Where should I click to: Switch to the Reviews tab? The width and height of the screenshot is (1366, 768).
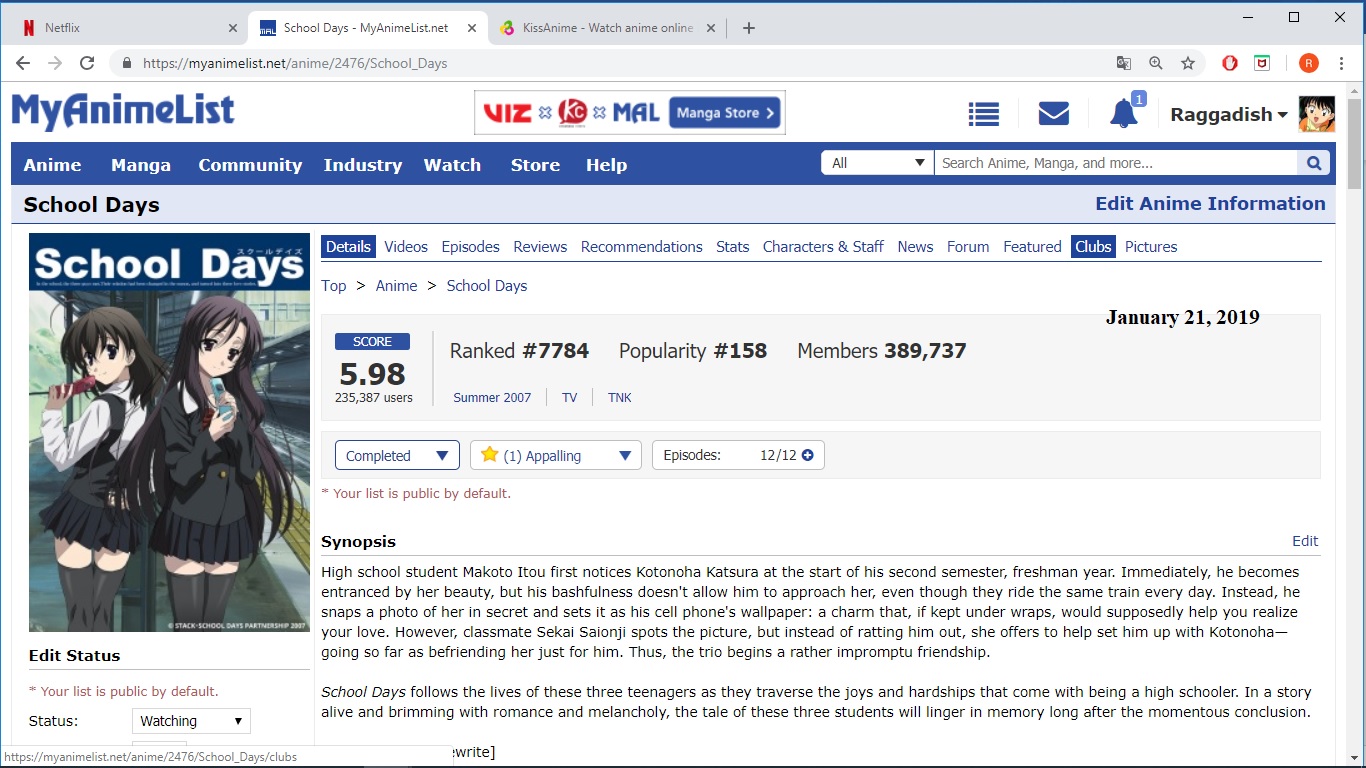[x=540, y=247]
